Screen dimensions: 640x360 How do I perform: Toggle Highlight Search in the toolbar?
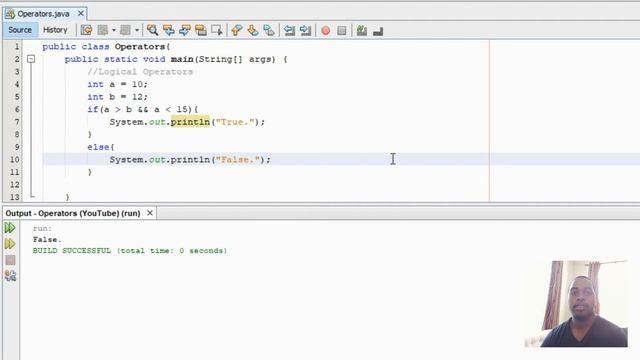(200, 30)
